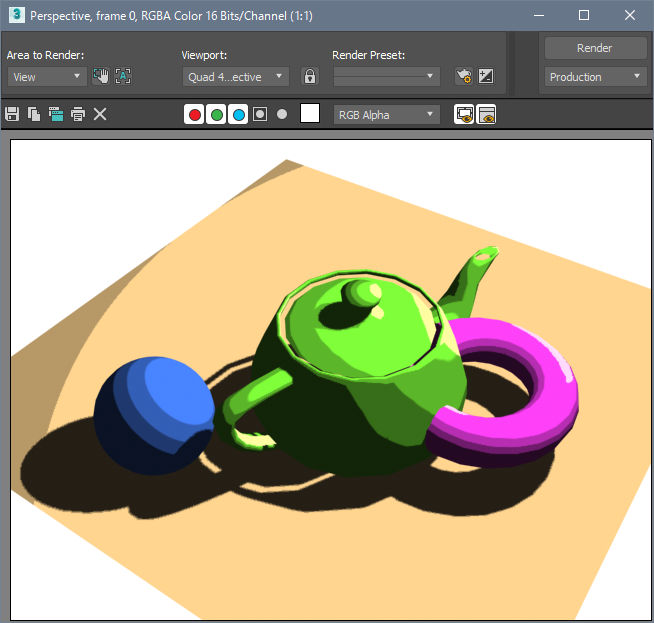Click the white color swatch

point(310,114)
